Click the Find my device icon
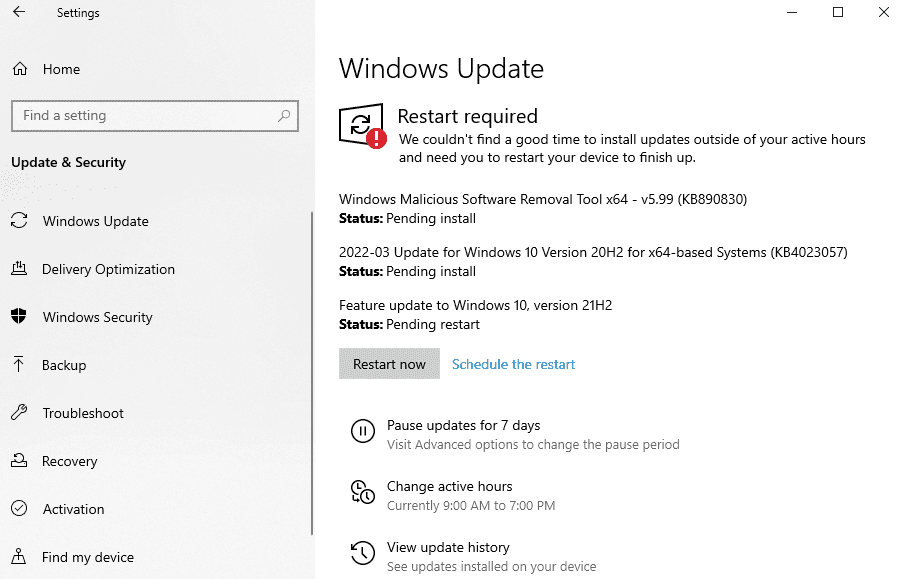Screen dimensions: 899x579 (x=18, y=556)
